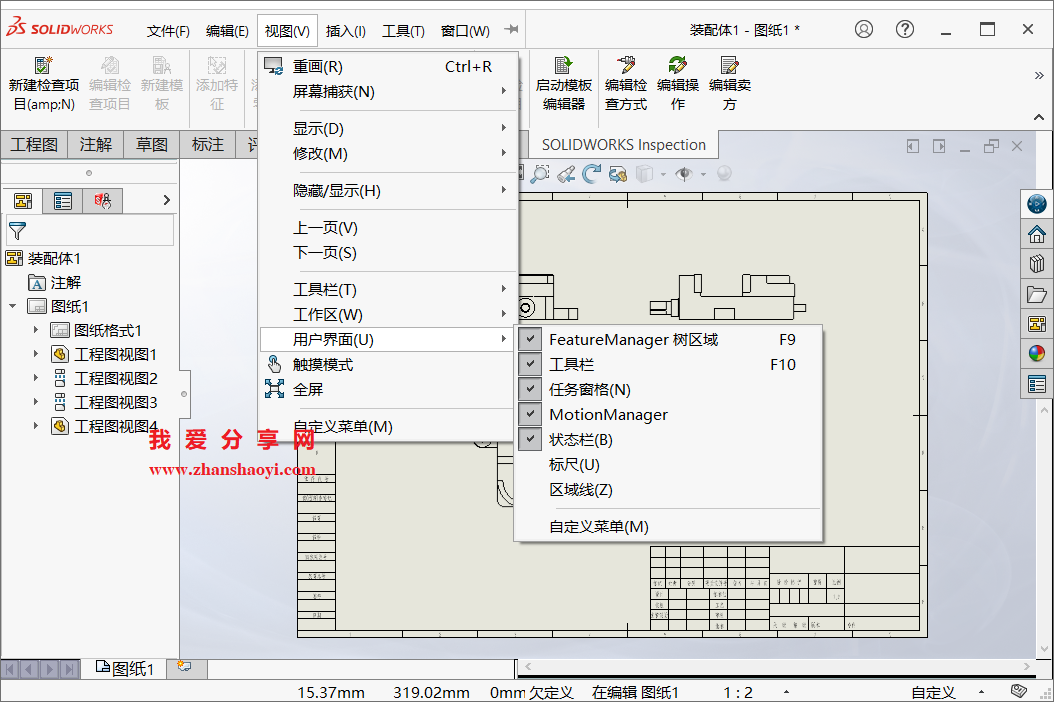Expand the 工程图视图1 tree node
The height and width of the screenshot is (702, 1054).
click(x=36, y=354)
